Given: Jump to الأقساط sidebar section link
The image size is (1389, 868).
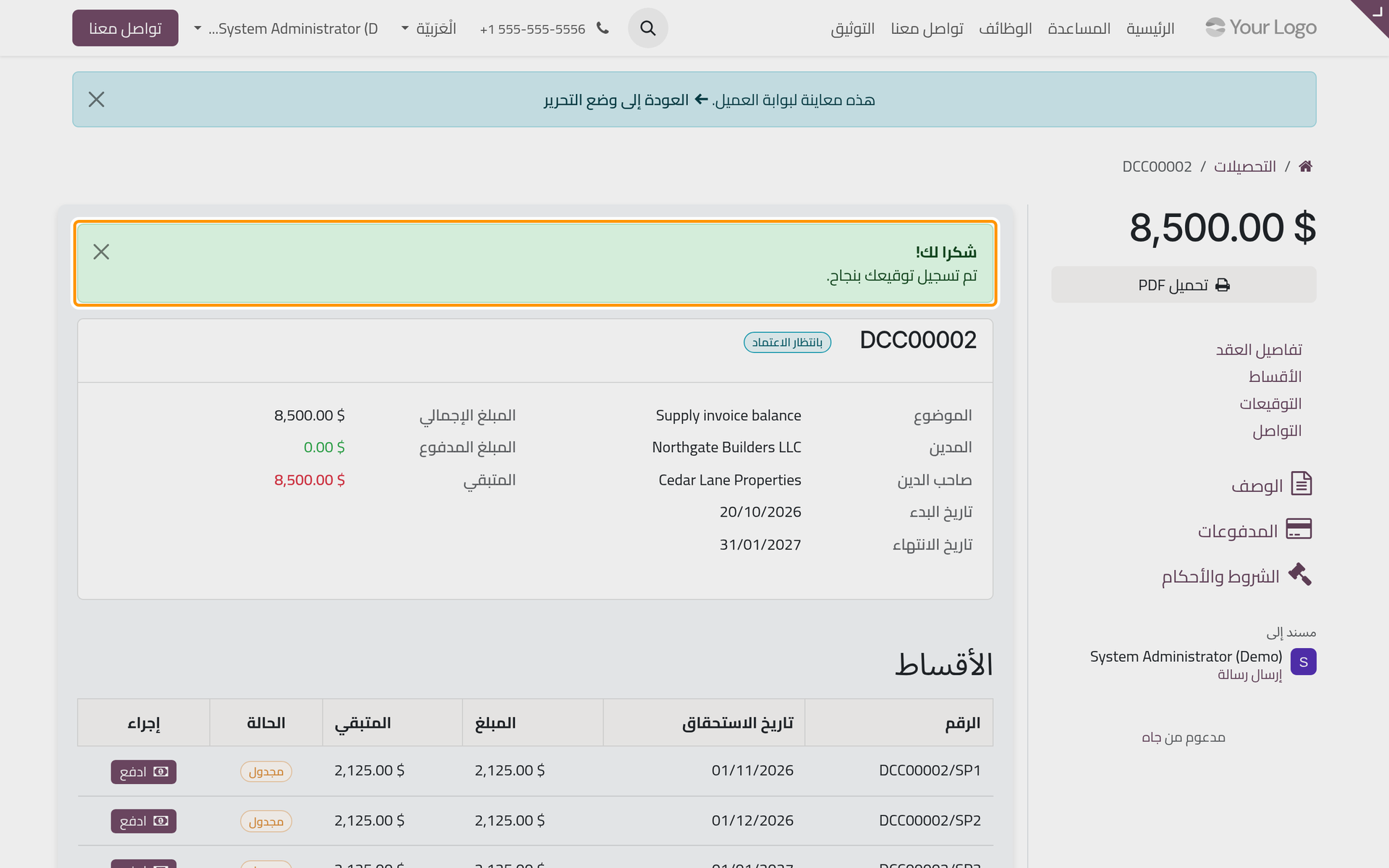Looking at the screenshot, I should pyautogui.click(x=1275, y=376).
